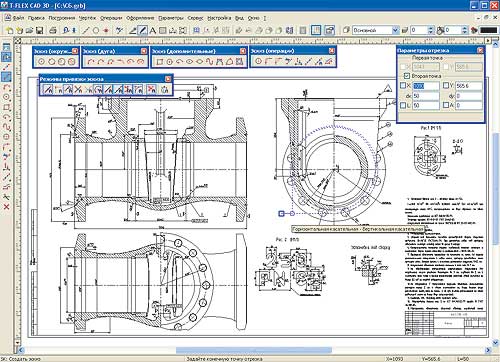Viewport: 500px width, 362px height.
Task: Toggle the X checkbox under Вторая точка
Action: (x=403, y=86)
